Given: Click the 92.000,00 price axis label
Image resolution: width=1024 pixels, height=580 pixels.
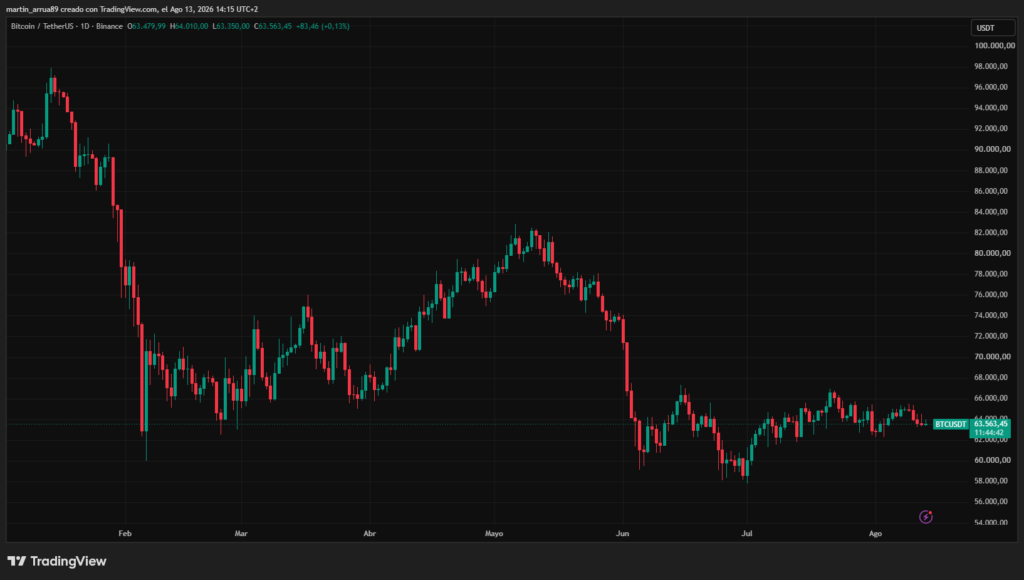Looking at the screenshot, I should (991, 129).
